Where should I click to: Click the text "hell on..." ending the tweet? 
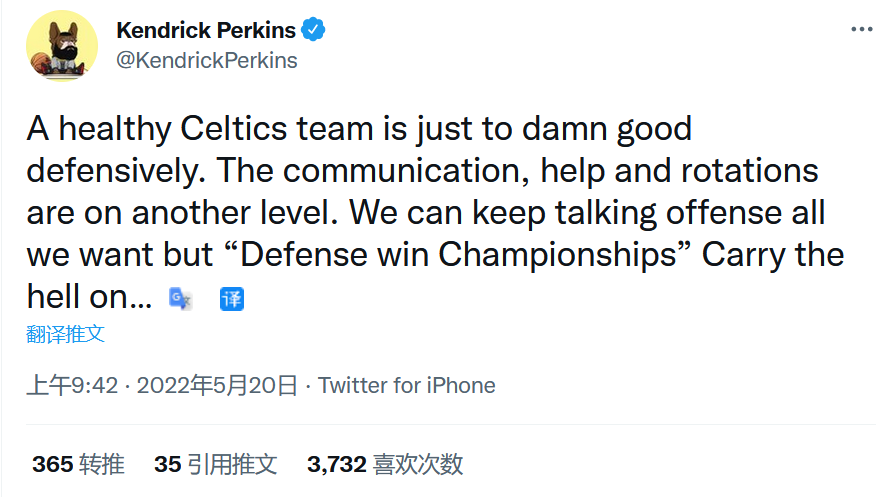[89, 296]
